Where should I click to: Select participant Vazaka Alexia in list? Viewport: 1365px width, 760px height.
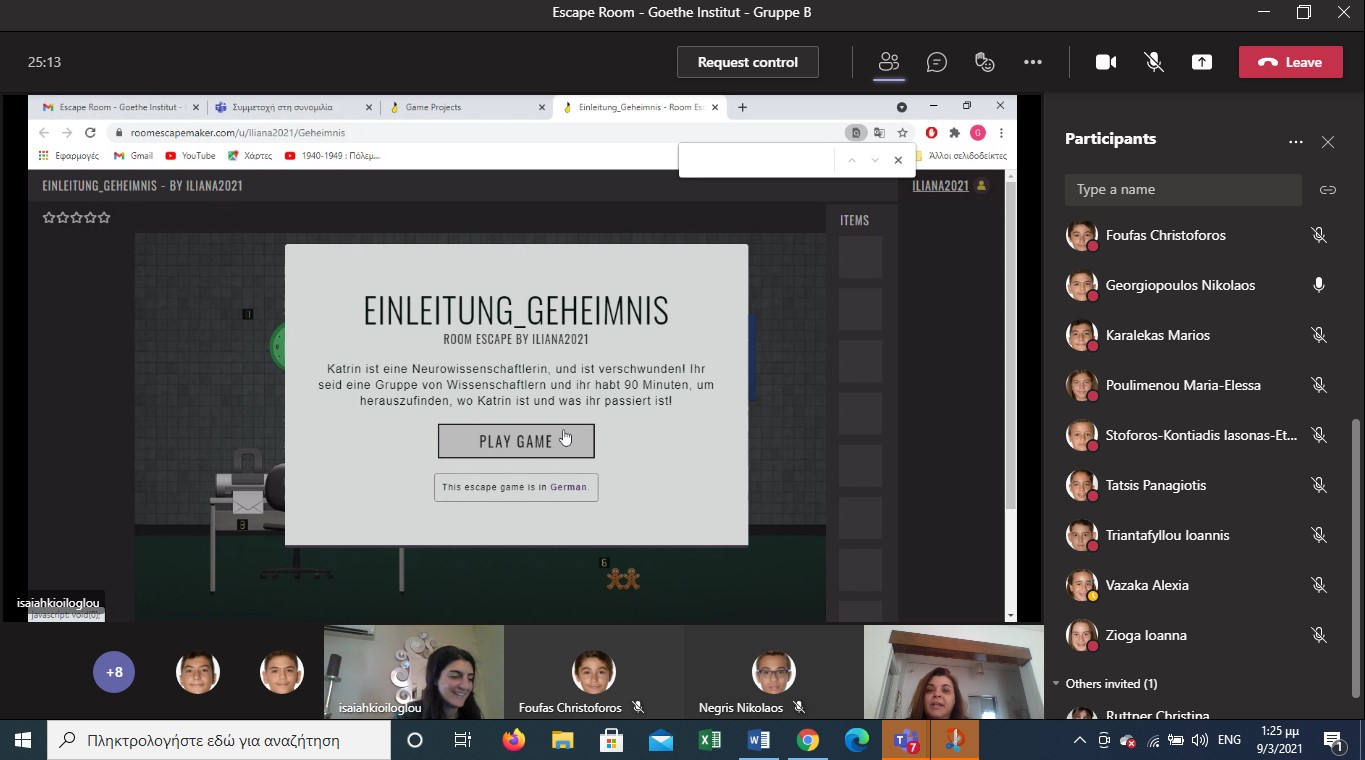click(1146, 585)
